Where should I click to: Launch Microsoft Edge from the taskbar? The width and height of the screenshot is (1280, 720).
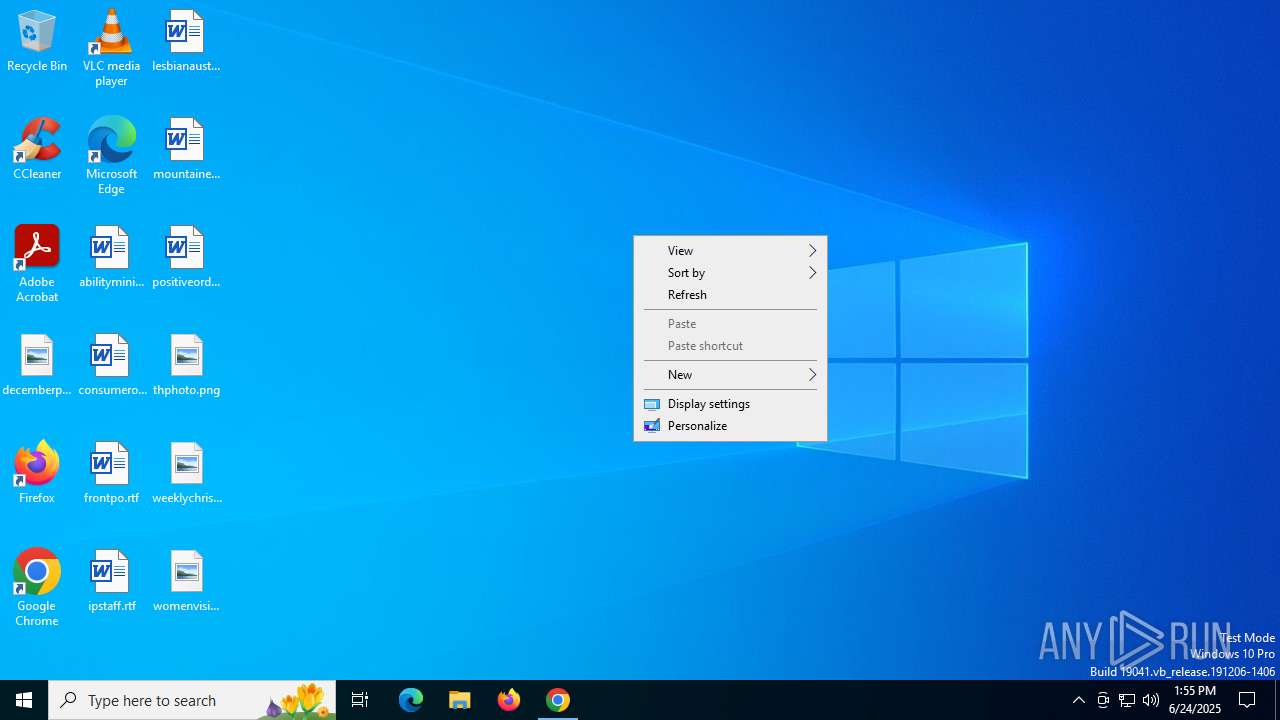click(411, 700)
